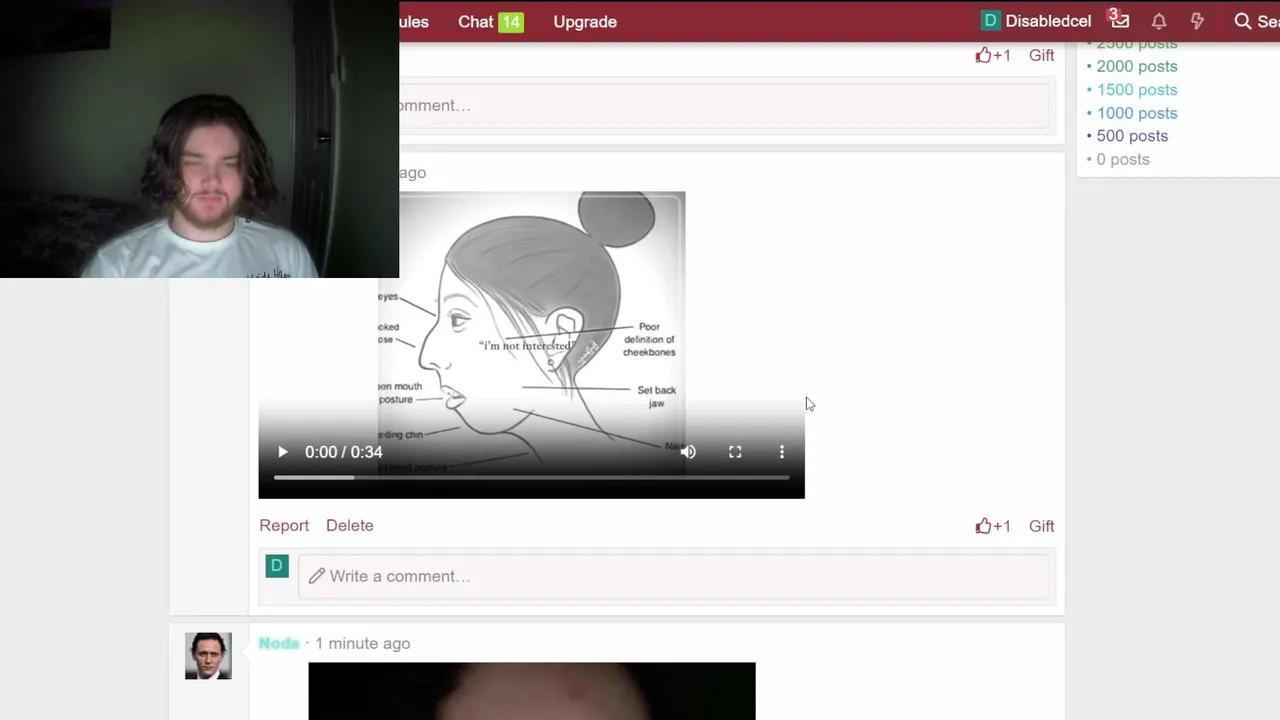
Task: Gift the top post
Action: coord(1041,55)
